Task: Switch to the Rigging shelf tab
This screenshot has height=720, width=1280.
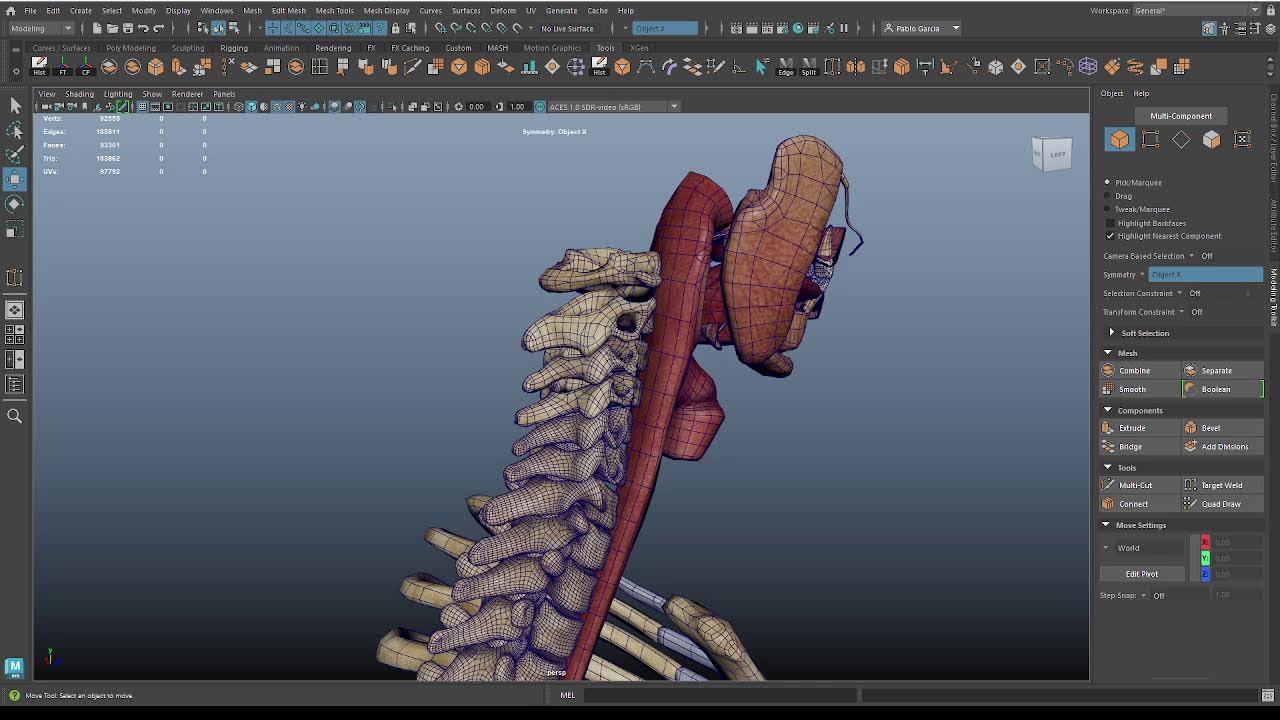Action: click(x=234, y=48)
